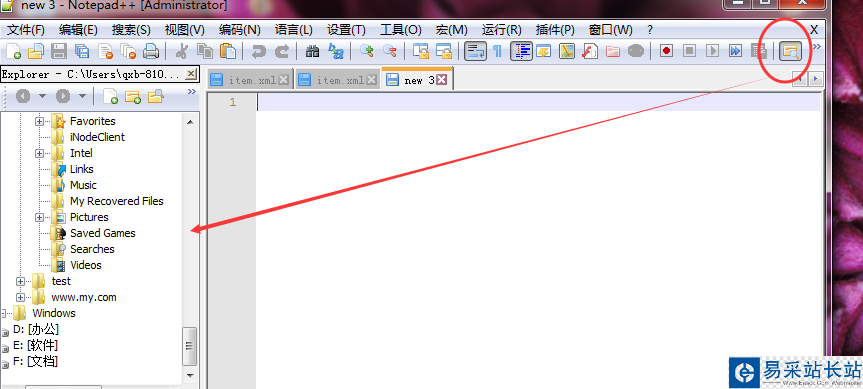
Task: Go back in the Explorer panel
Action: point(23,96)
